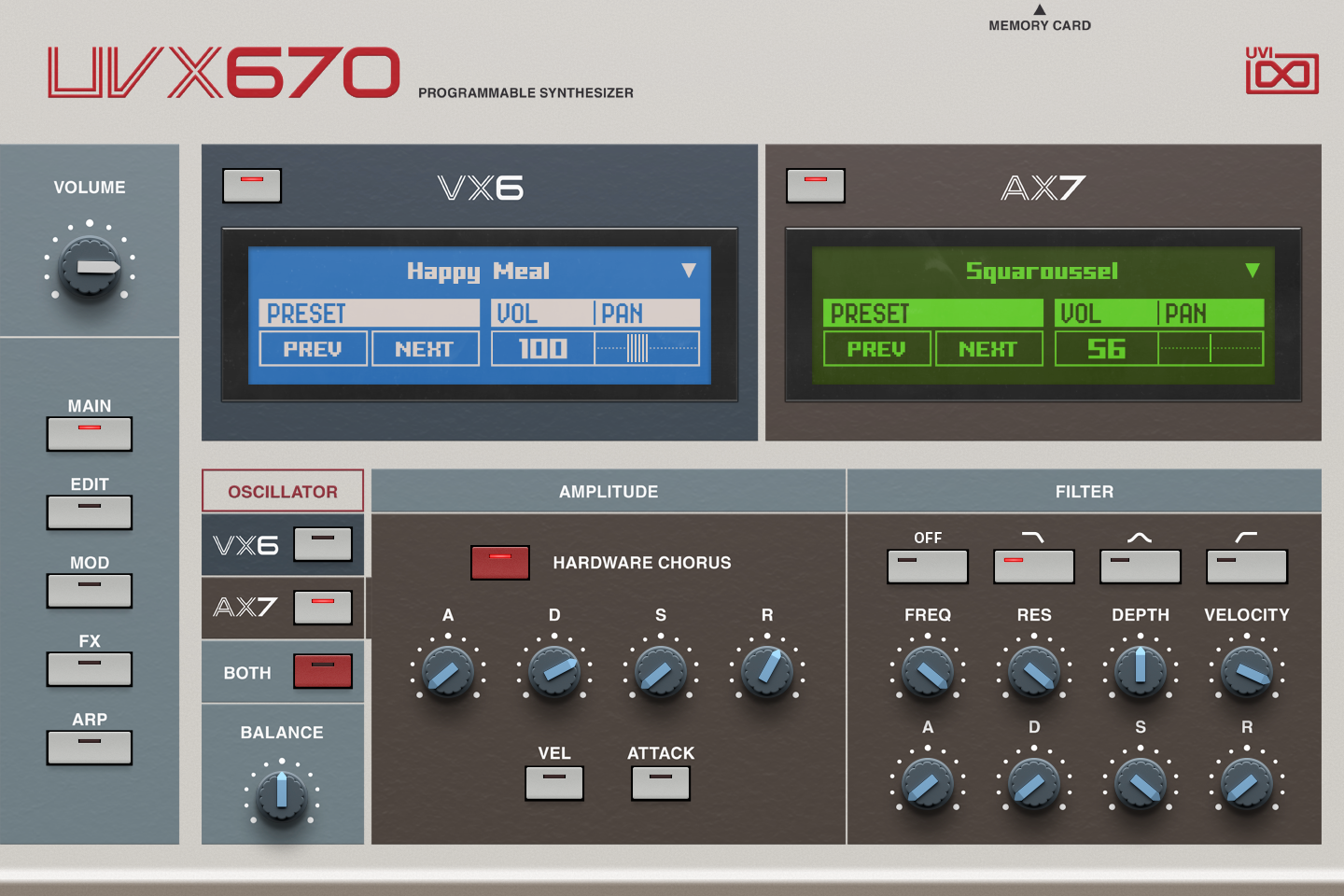Select BOTH oscillator mode
This screenshot has width=1344, height=896.
[322, 672]
